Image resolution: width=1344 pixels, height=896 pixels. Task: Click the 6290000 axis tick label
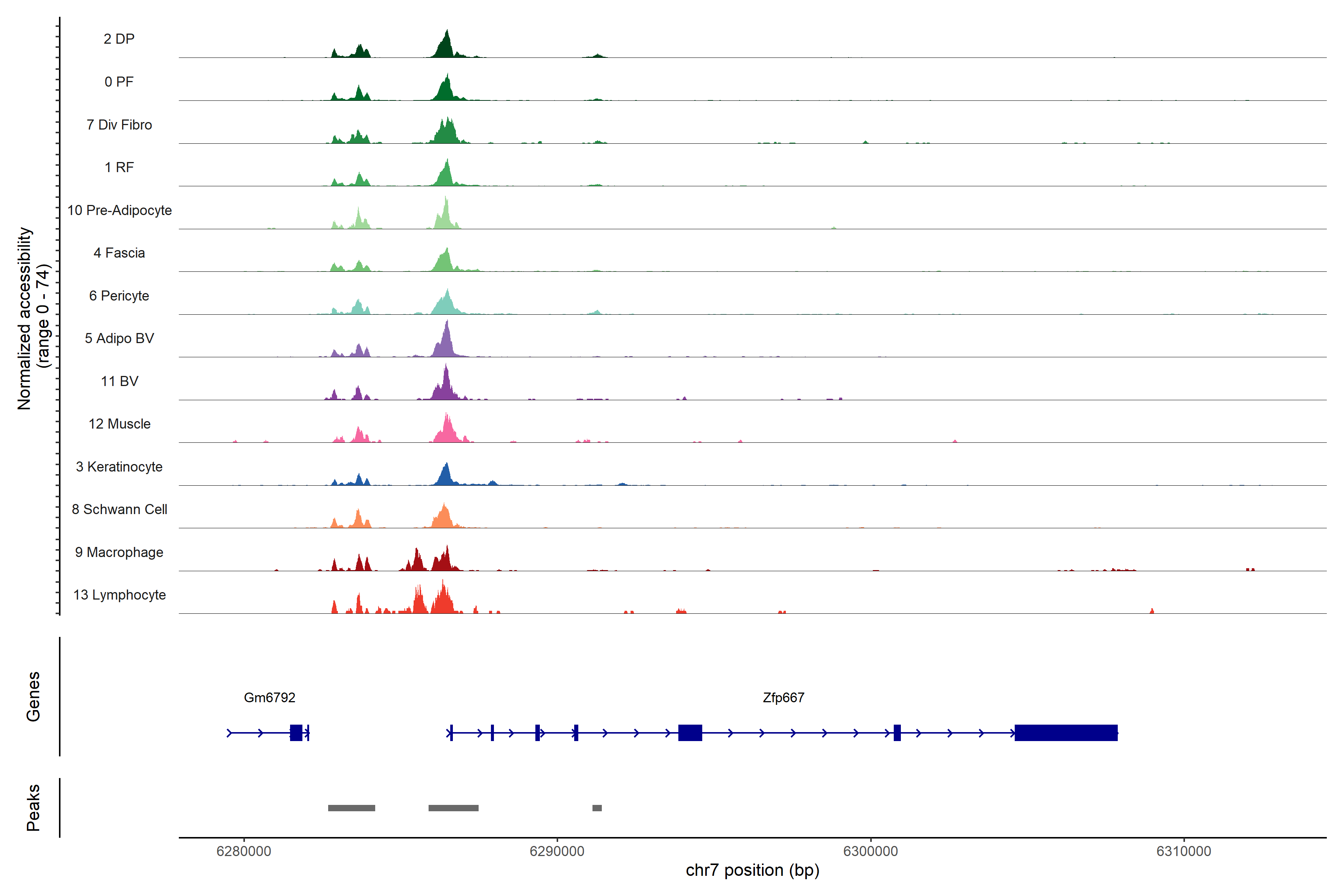(x=557, y=852)
